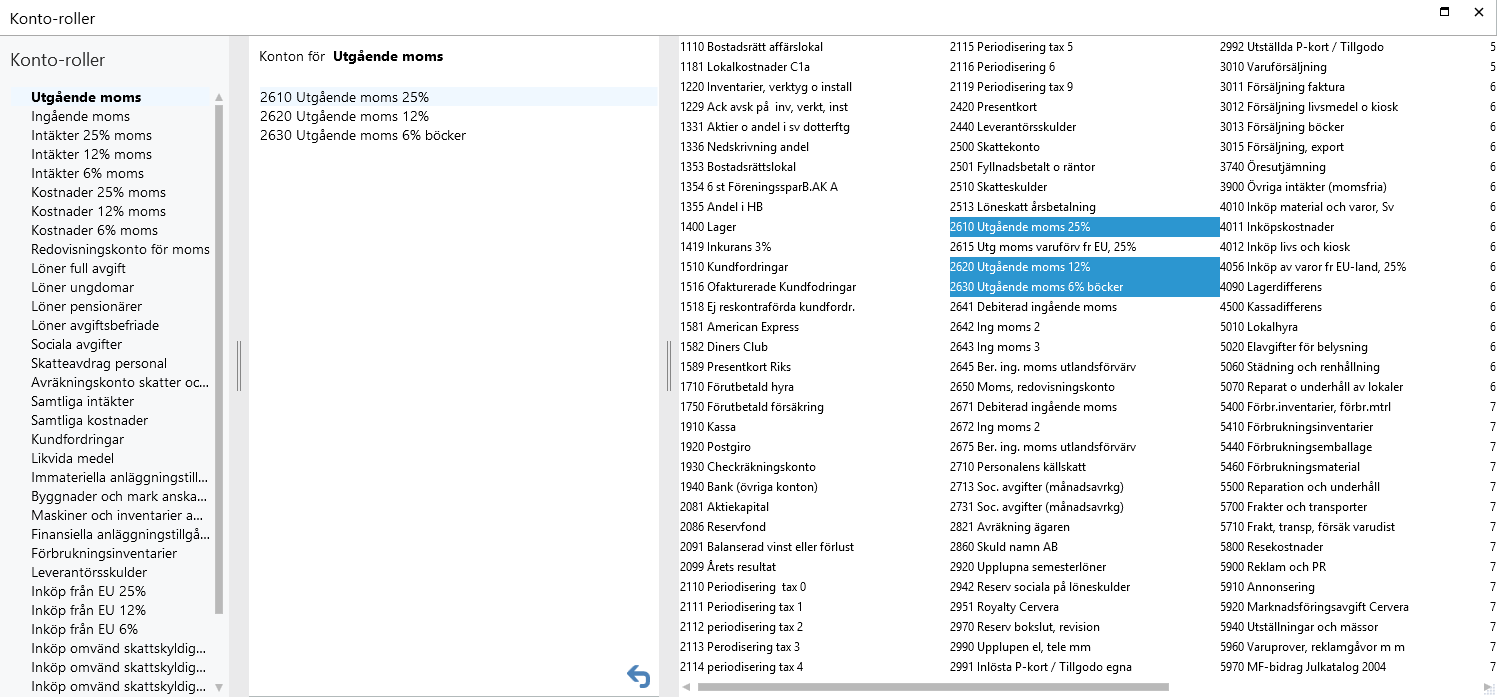Select account 5910 Annonsering
This screenshot has height=697, width=1497.
coord(1267,587)
